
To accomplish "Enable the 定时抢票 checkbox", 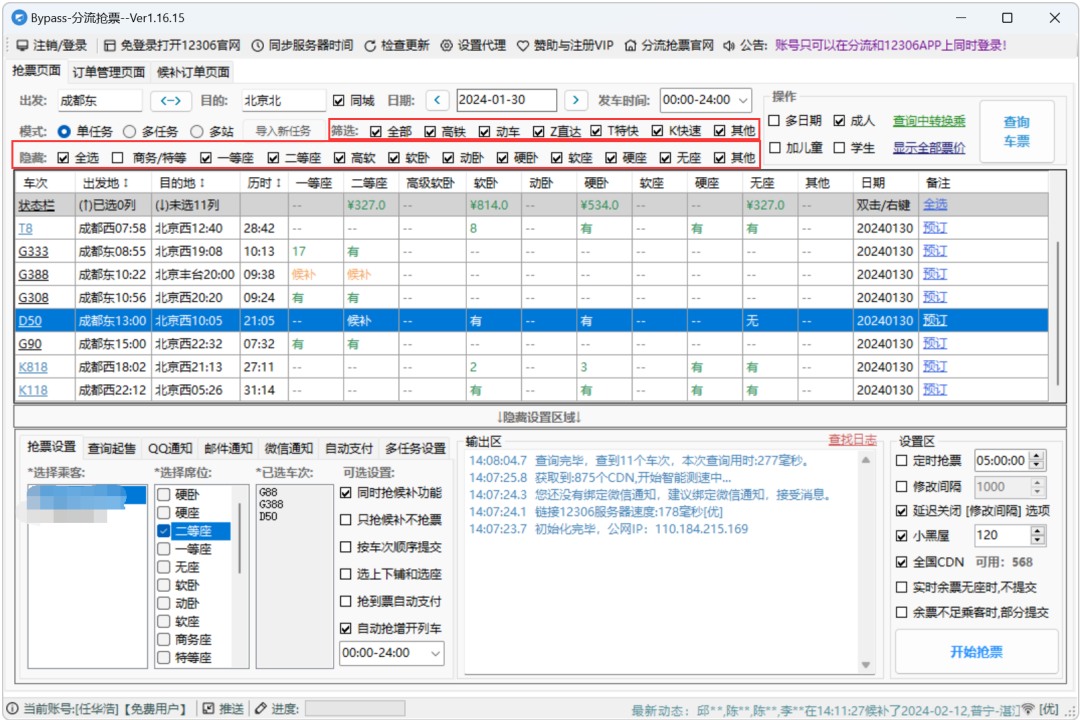I will tap(902, 461).
